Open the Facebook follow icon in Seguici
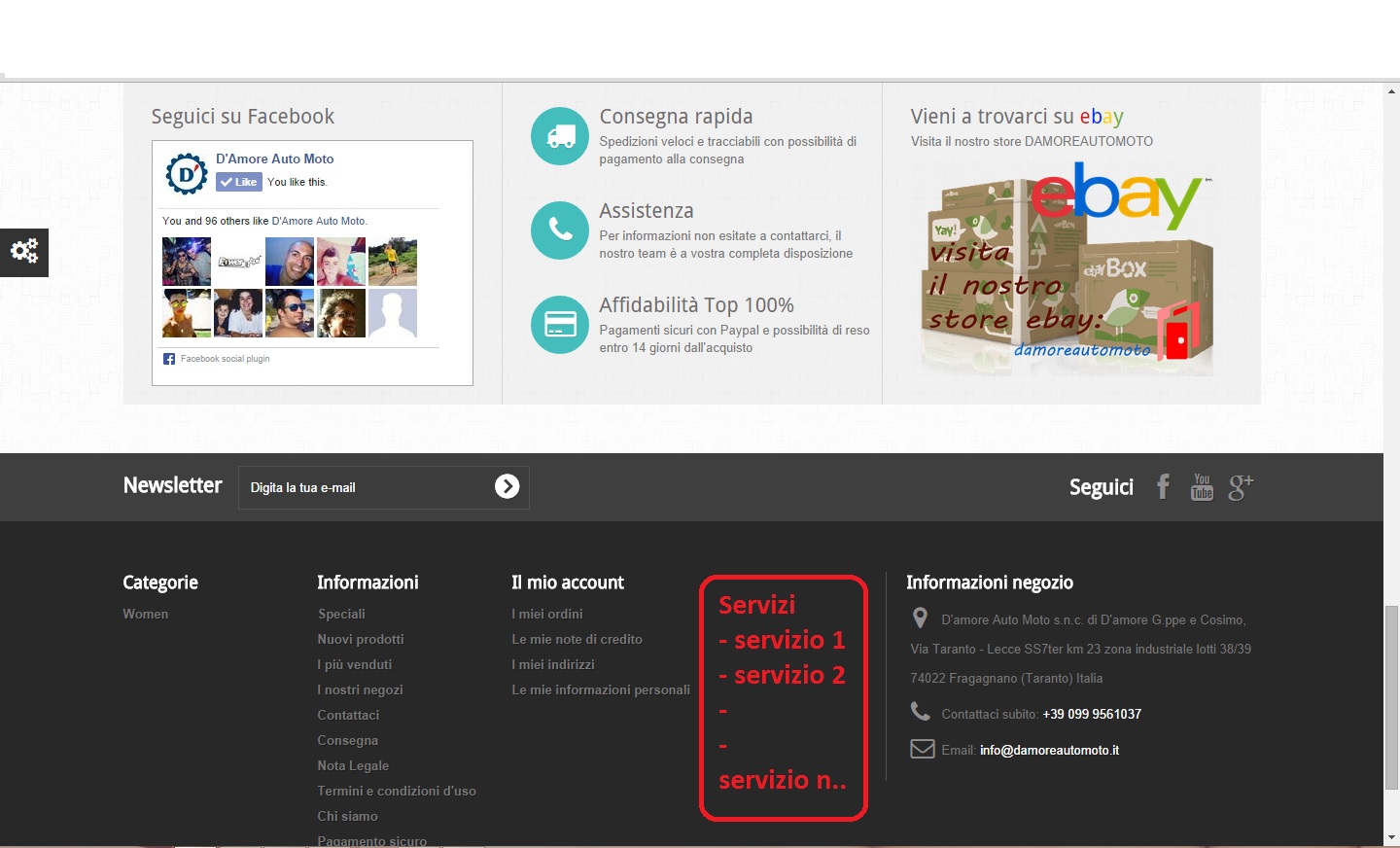 (1163, 486)
